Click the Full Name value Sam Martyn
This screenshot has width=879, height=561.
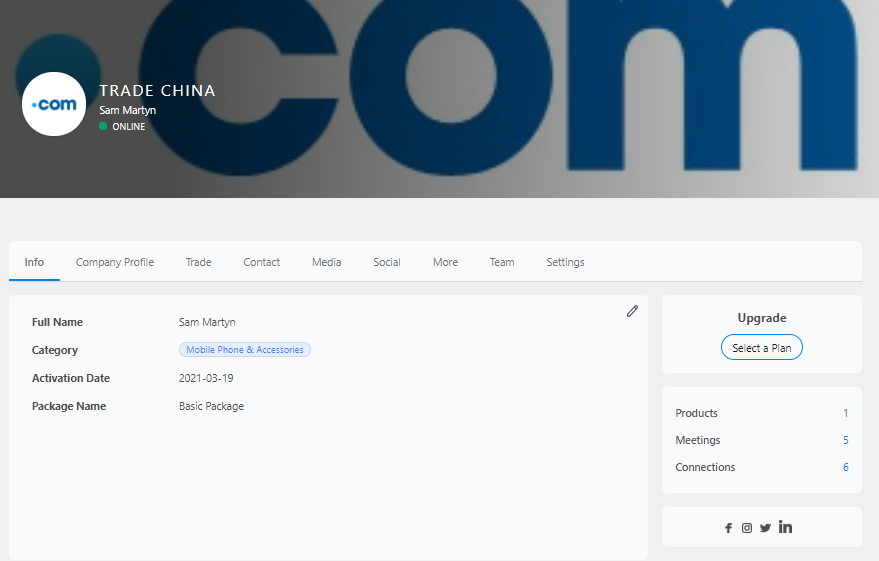pos(207,322)
